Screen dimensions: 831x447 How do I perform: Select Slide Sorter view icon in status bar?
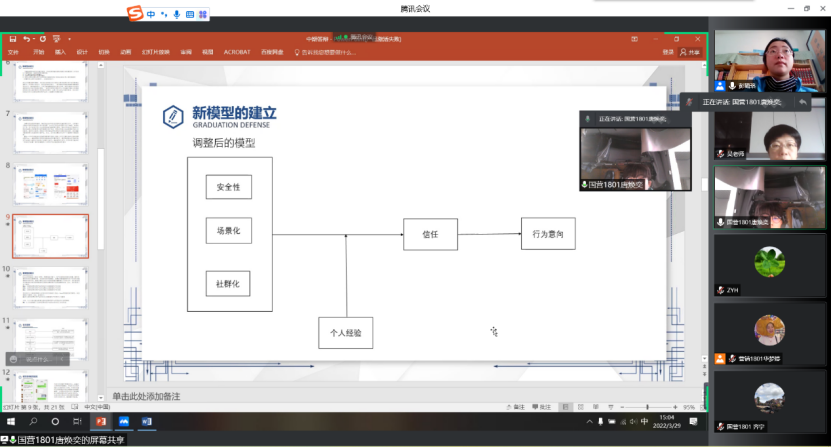coord(581,407)
